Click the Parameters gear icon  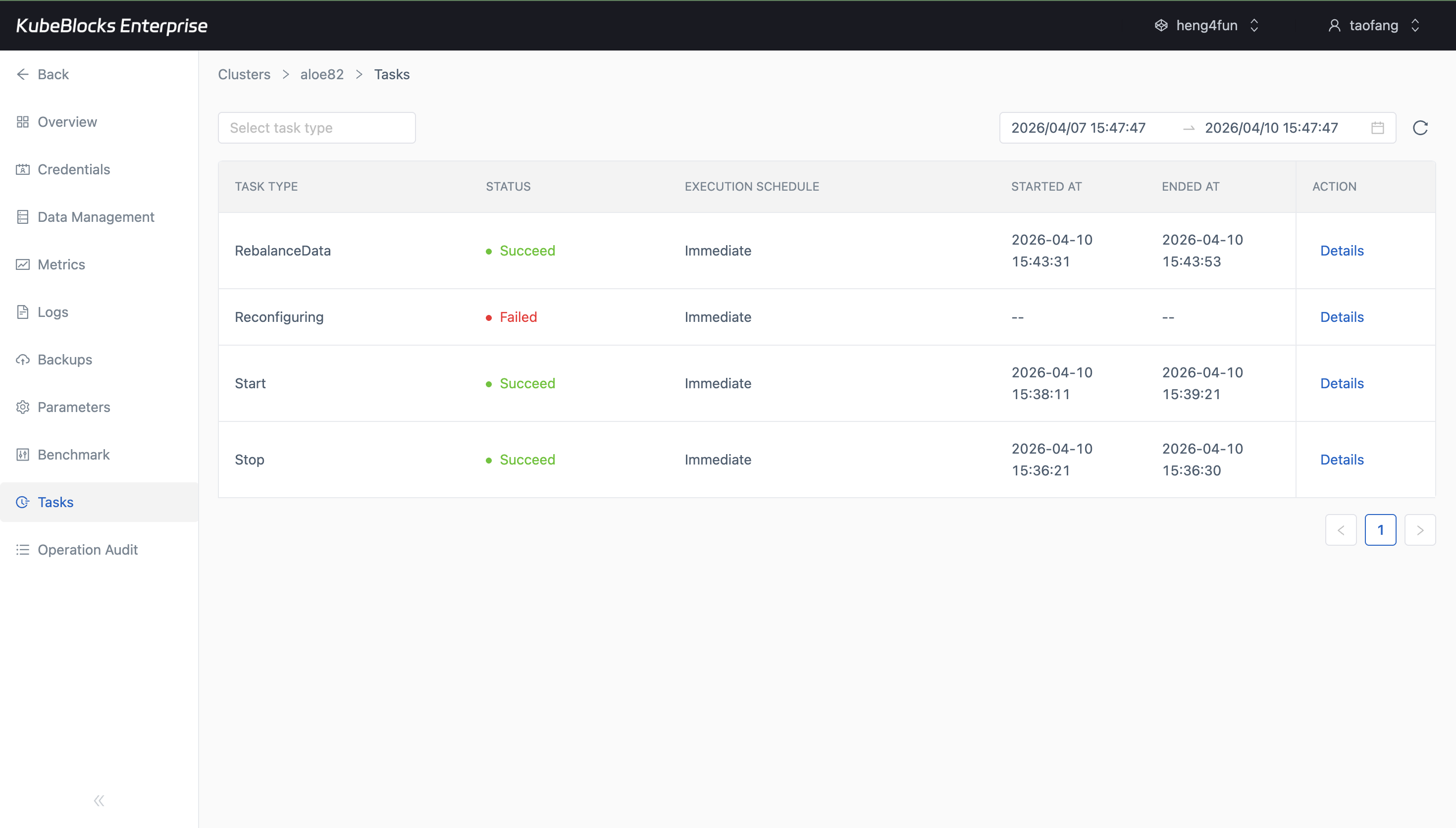pos(23,407)
